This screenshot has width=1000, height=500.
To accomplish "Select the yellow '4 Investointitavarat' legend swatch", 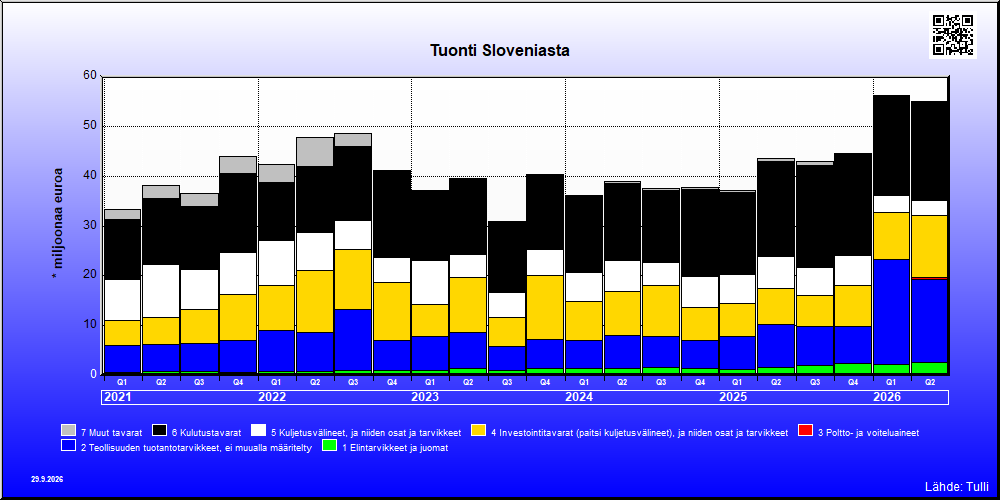I will click(478, 430).
